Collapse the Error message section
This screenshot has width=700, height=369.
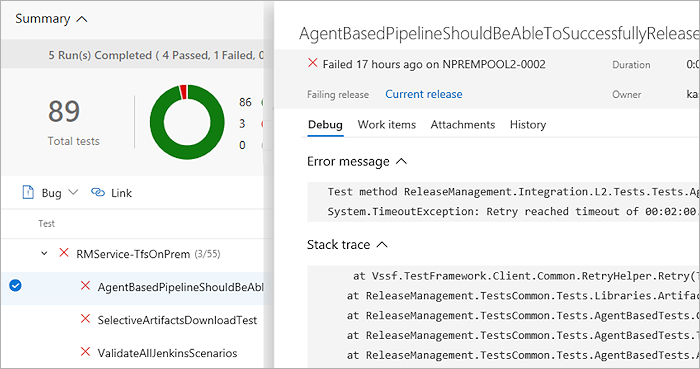point(401,161)
